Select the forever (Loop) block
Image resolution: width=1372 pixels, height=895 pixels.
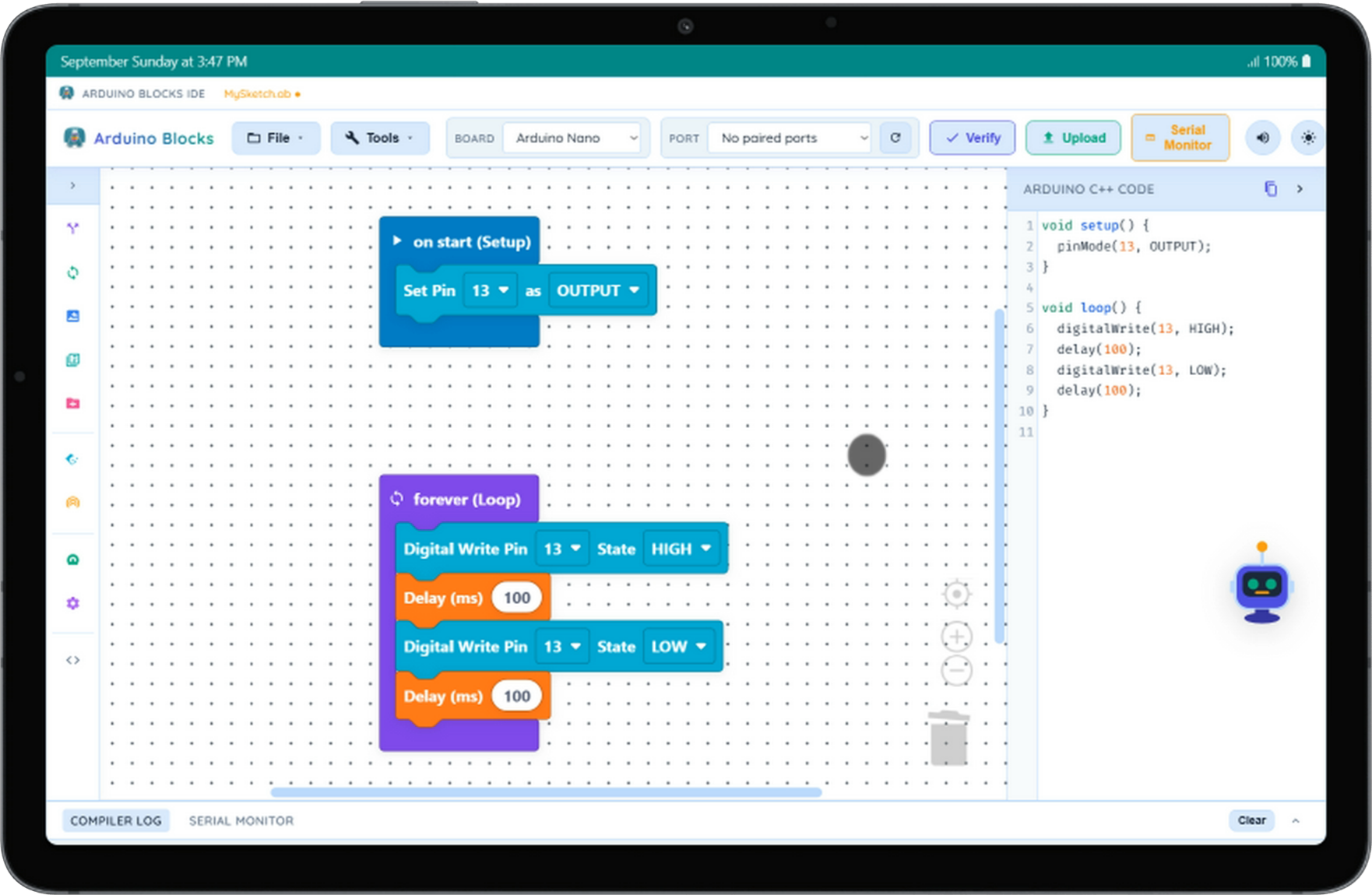tap(459, 499)
